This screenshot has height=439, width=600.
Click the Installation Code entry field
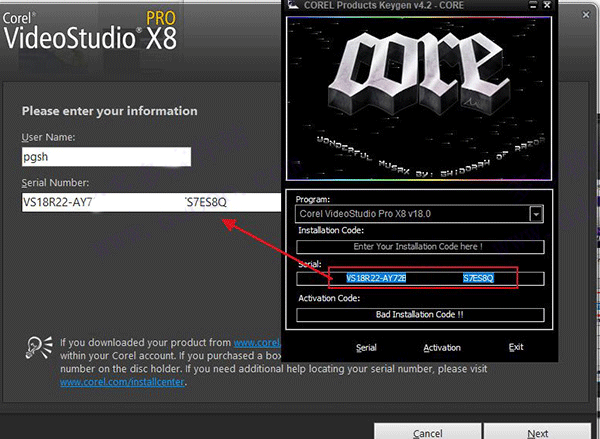tap(420, 247)
